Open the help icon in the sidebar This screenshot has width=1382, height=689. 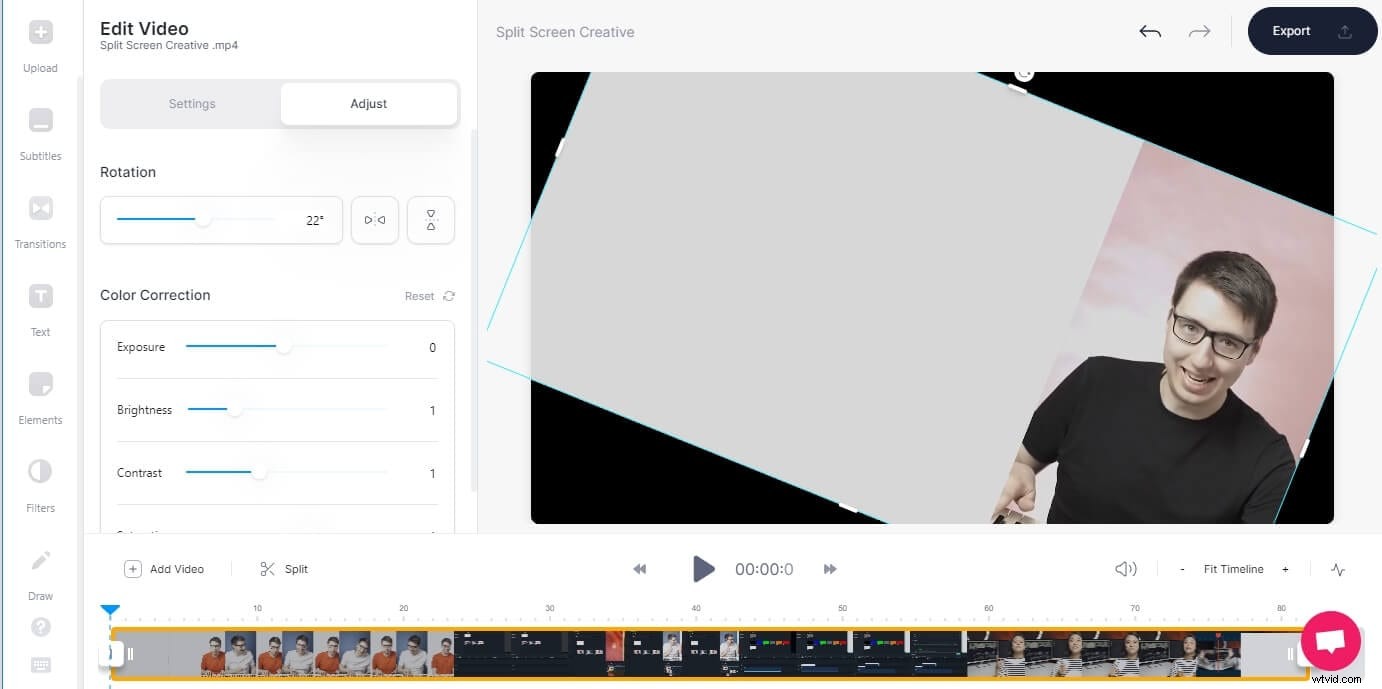pyautogui.click(x=40, y=628)
